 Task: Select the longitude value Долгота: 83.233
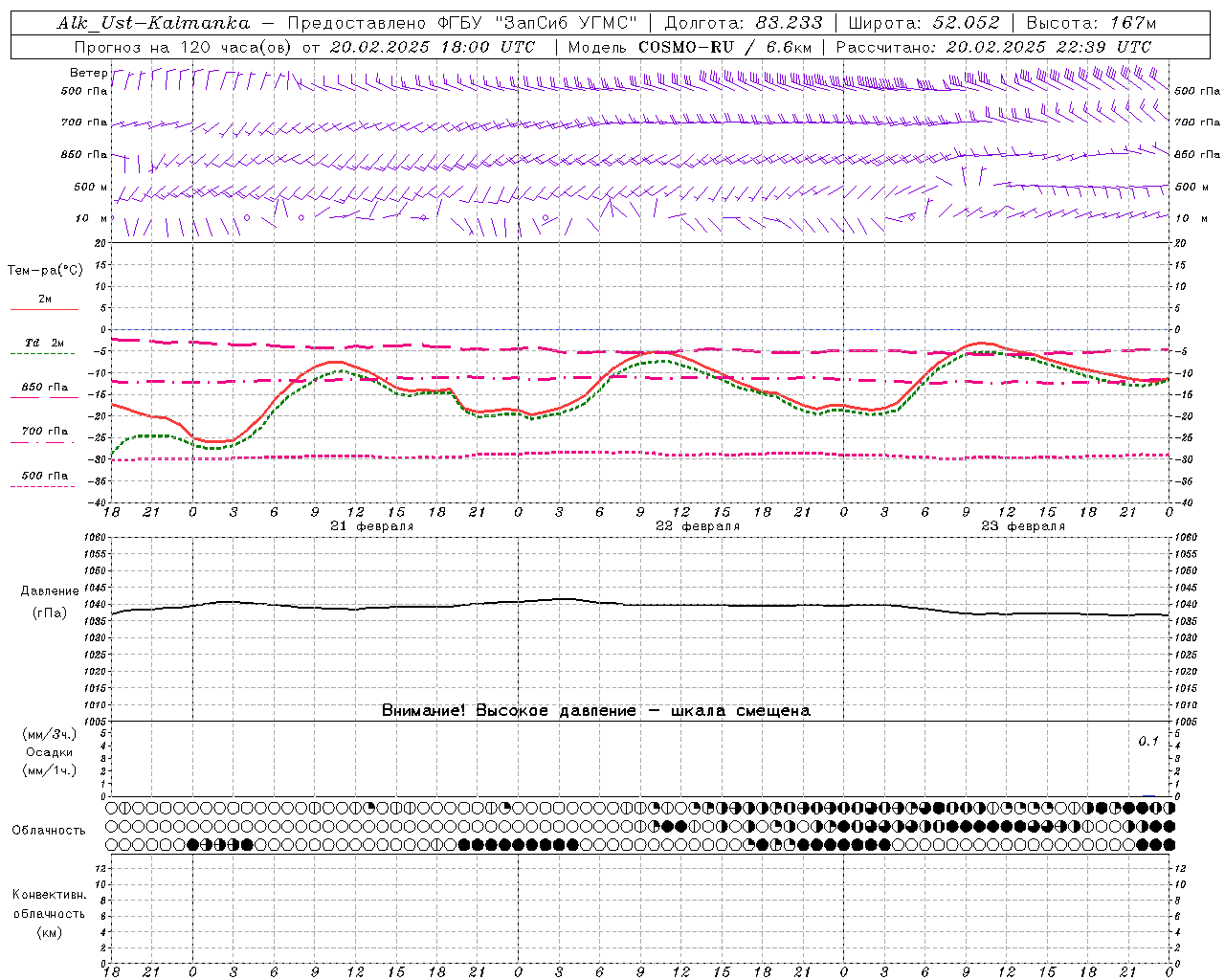[743, 23]
